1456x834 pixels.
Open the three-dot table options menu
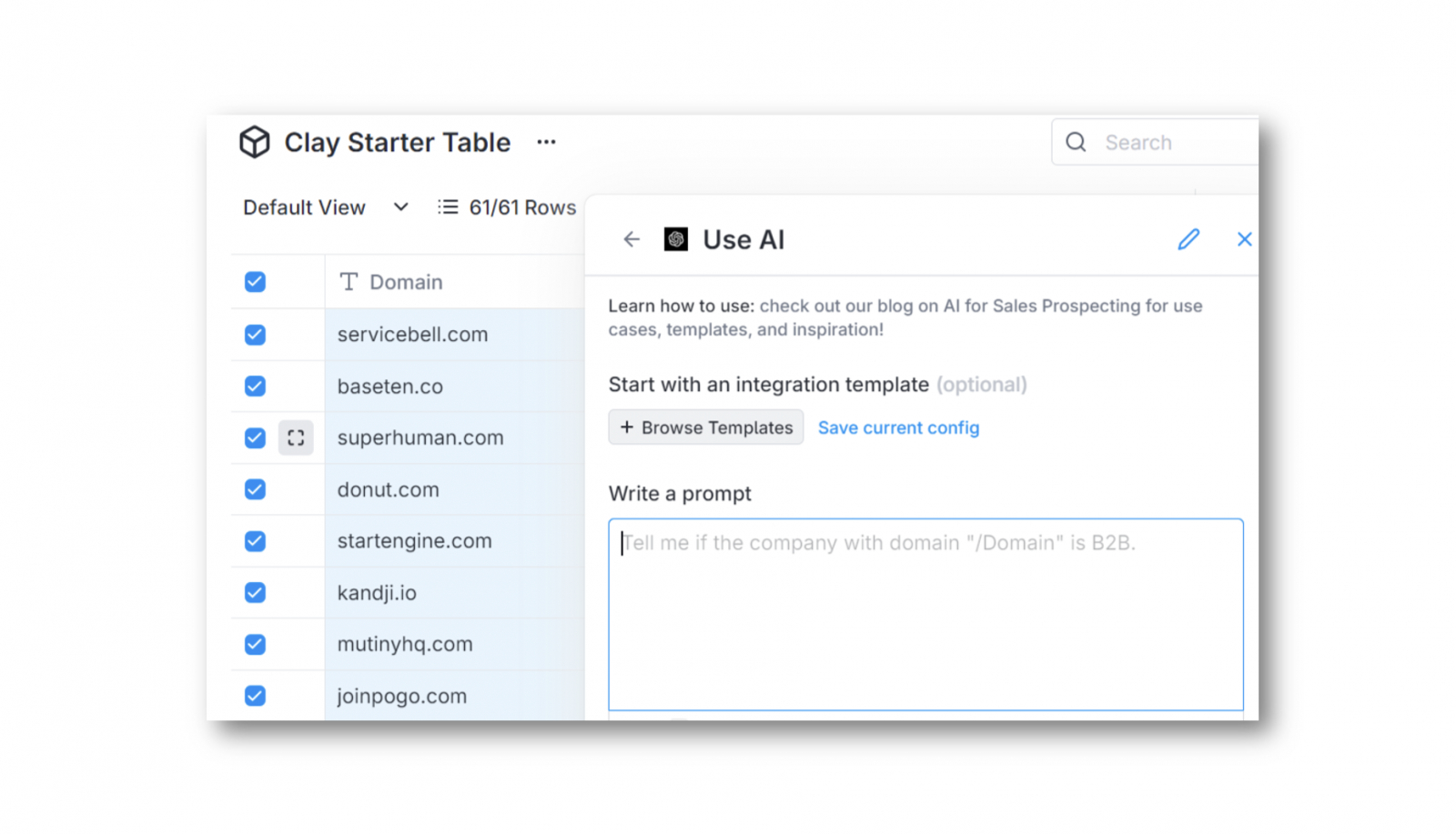pos(546,142)
